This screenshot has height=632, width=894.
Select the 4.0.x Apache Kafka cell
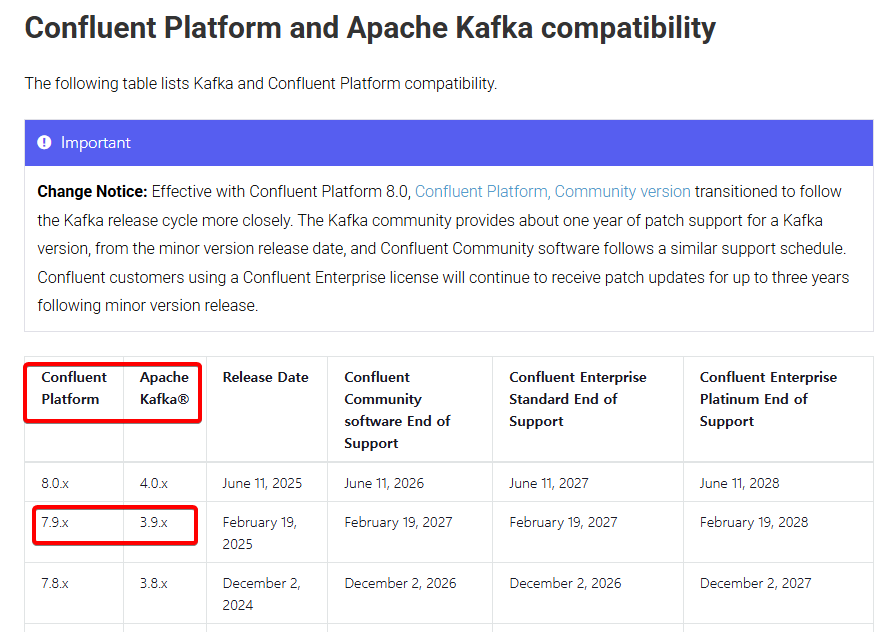[154, 483]
